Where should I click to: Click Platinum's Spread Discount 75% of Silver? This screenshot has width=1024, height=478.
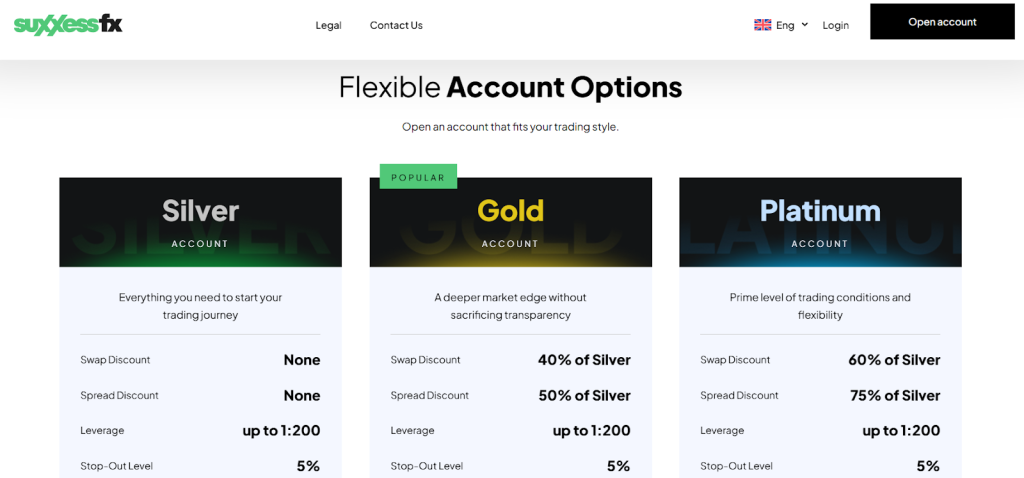(895, 396)
